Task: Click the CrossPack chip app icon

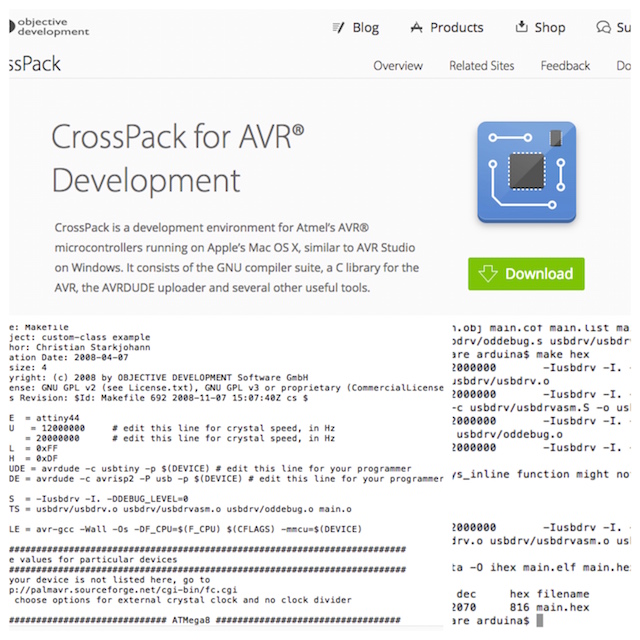Action: point(527,172)
